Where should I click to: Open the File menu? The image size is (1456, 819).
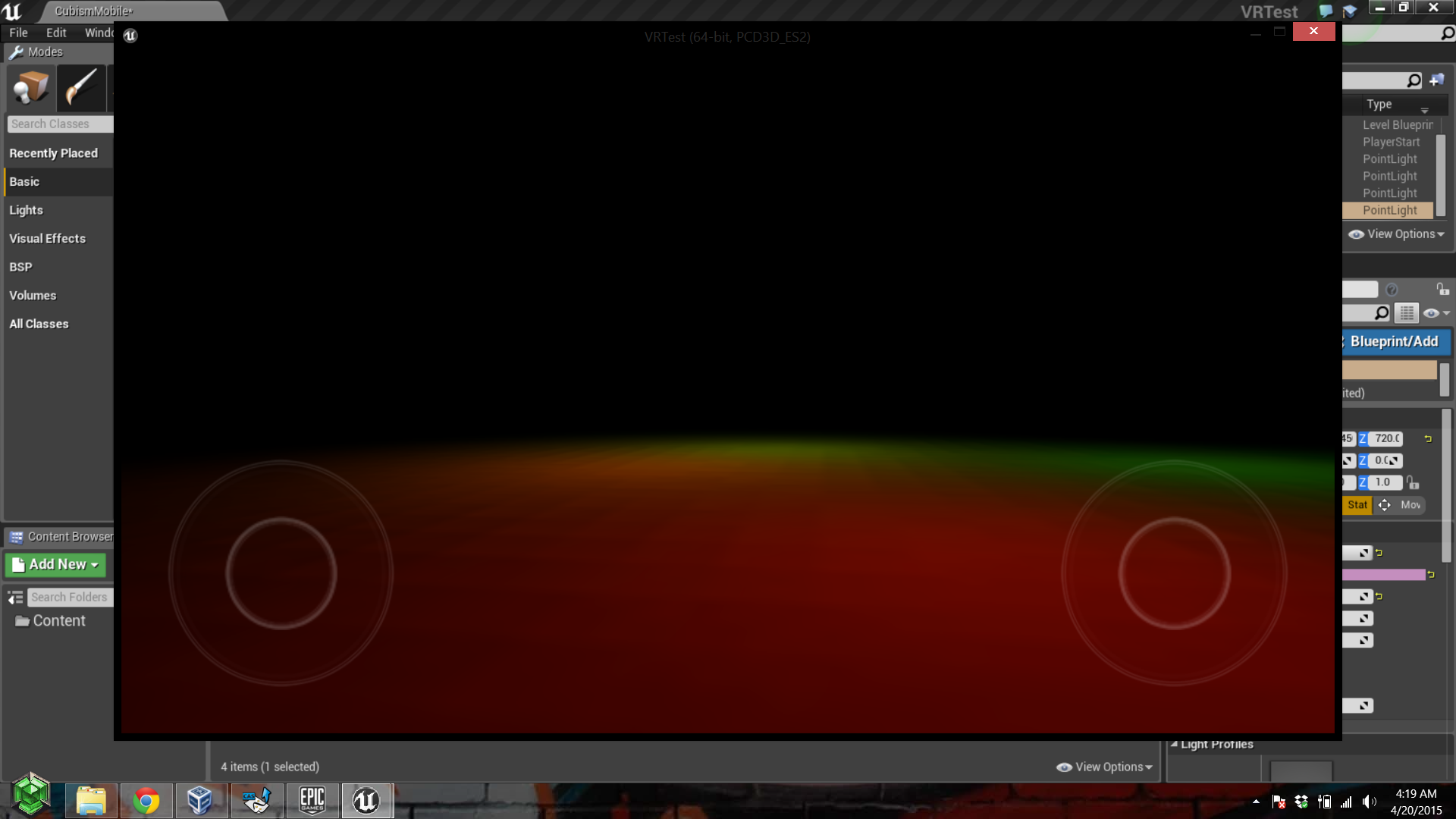point(18,33)
